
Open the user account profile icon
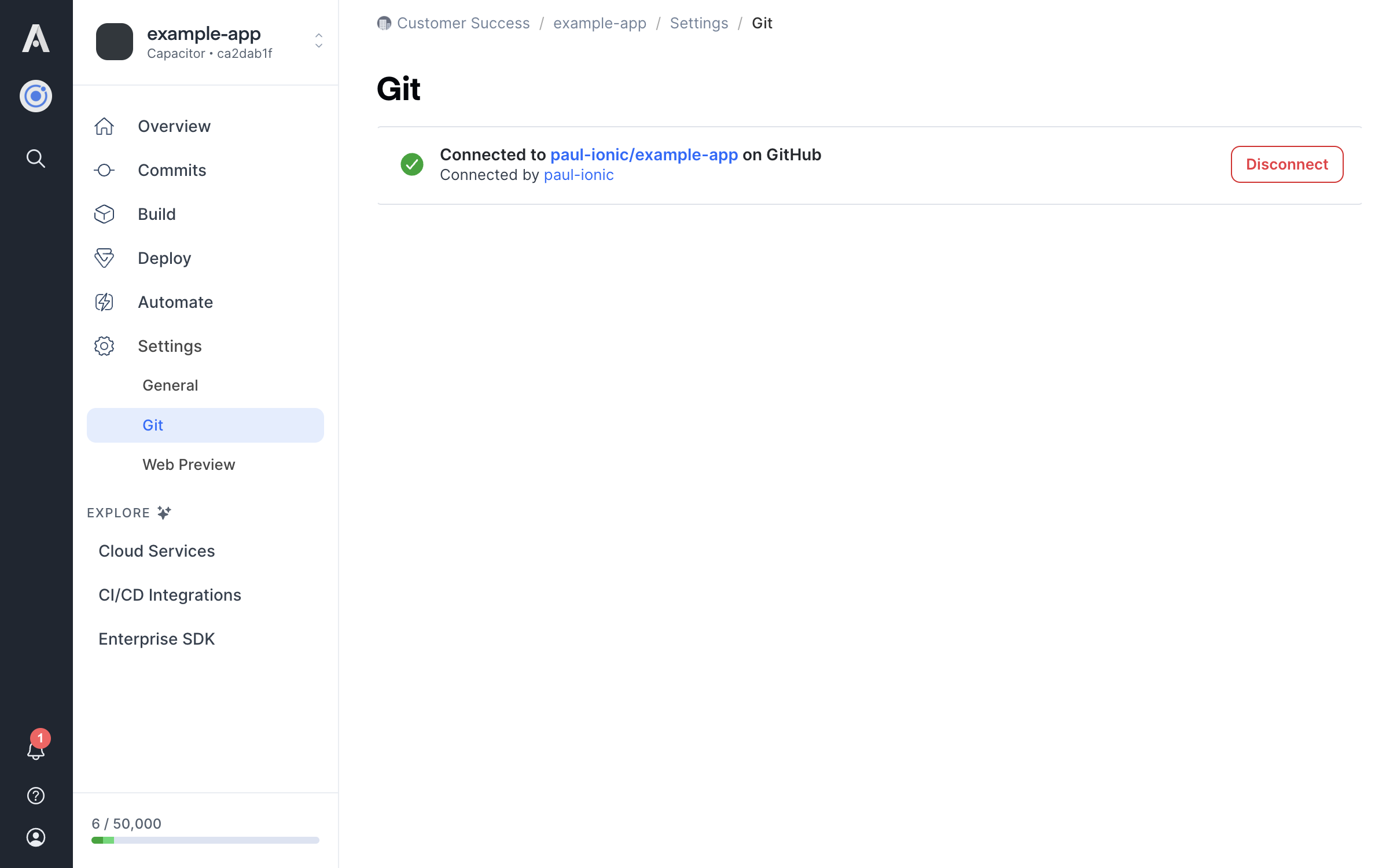[36, 837]
